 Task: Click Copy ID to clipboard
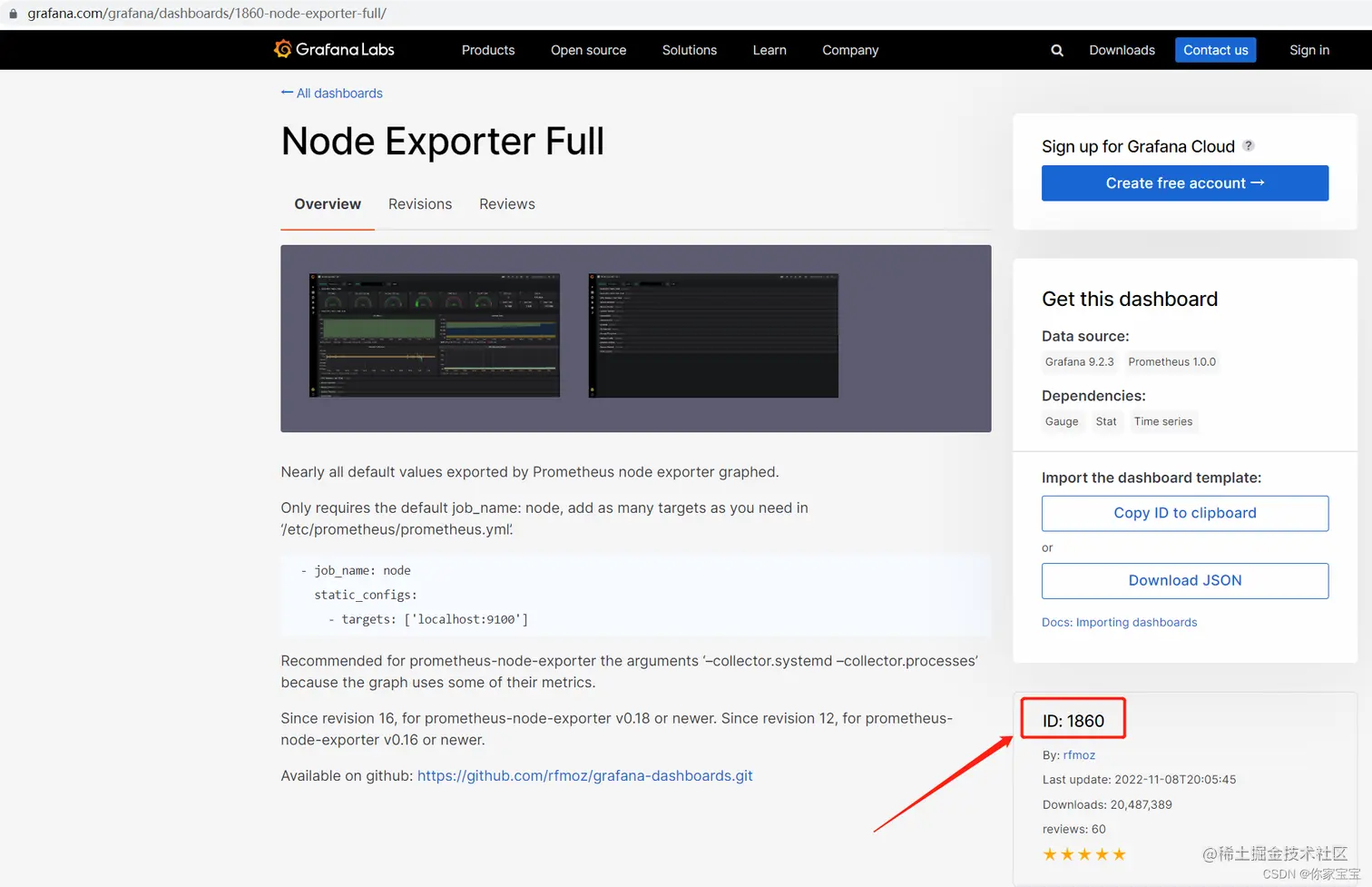[1185, 513]
